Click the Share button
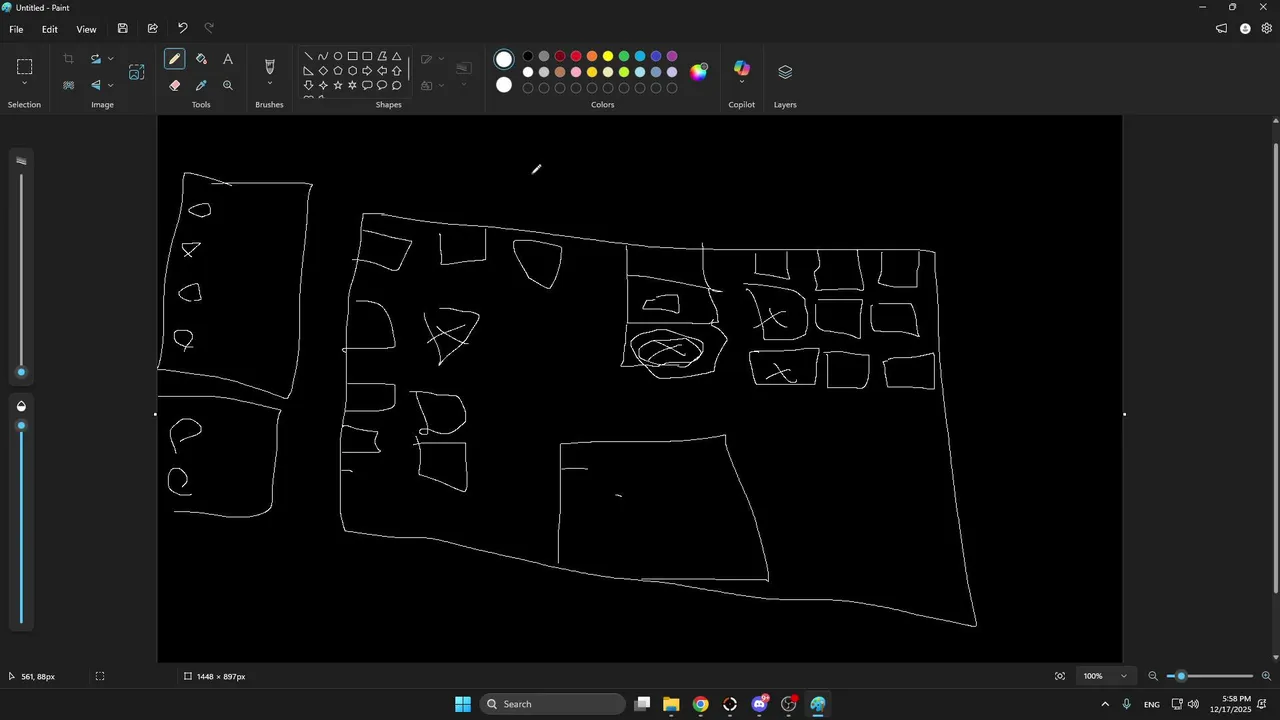Viewport: 1280px width, 720px height. 152,29
